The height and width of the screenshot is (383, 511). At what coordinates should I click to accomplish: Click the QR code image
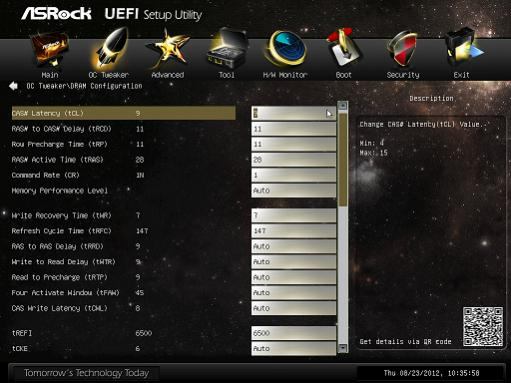coord(482,327)
